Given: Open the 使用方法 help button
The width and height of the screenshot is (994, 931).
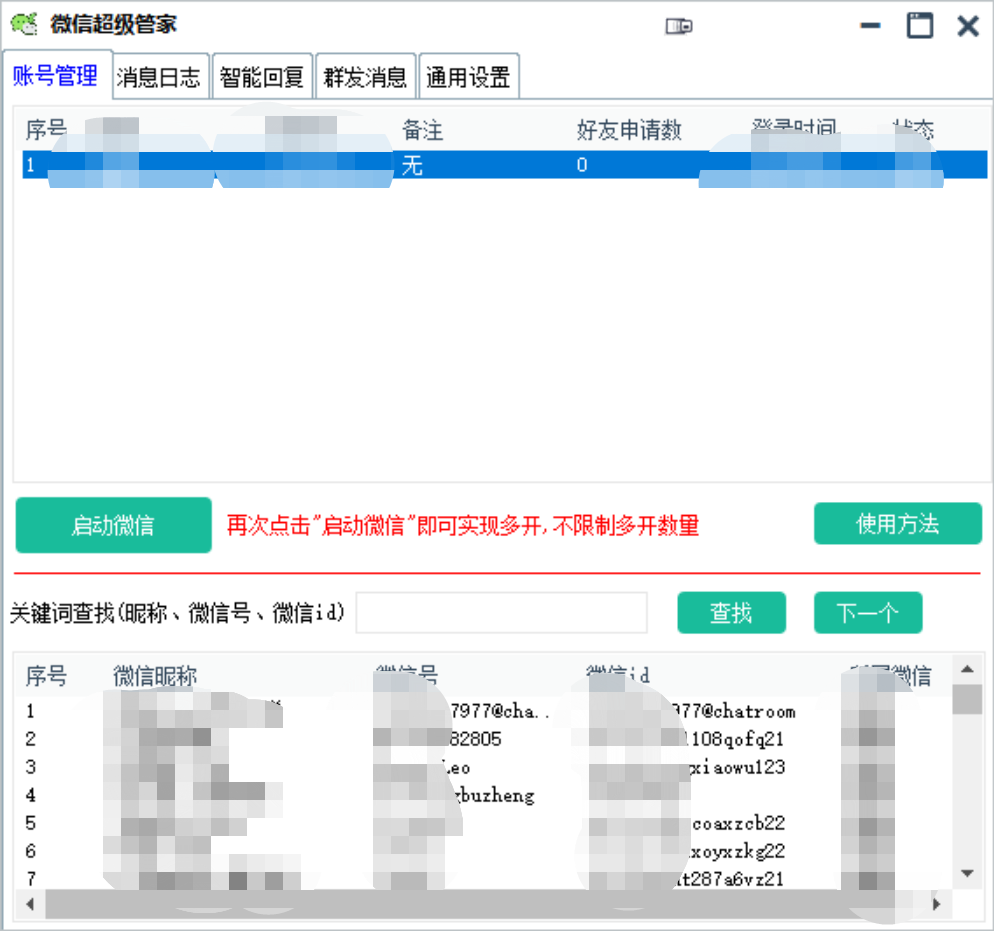Looking at the screenshot, I should pyautogui.click(x=898, y=523).
